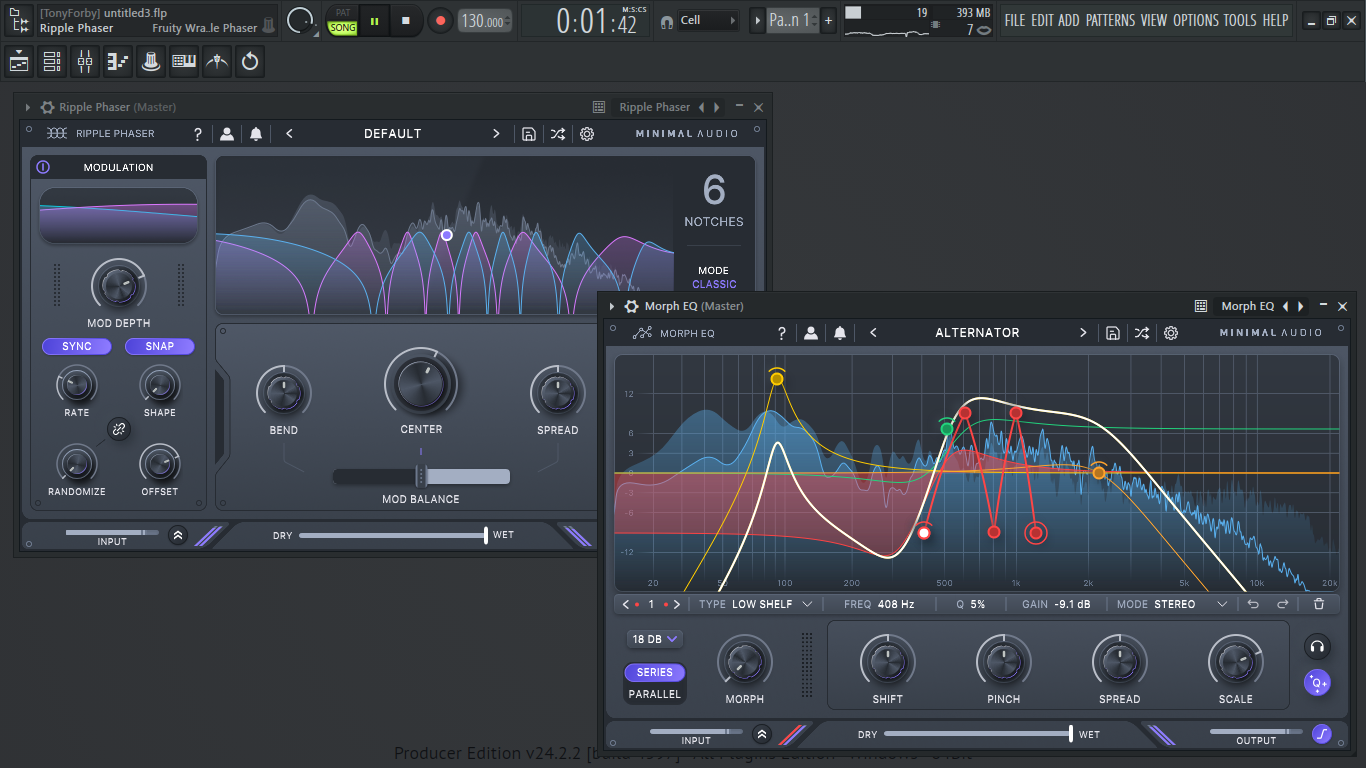Toggle the SYNC button in Modulation
This screenshot has width=1366, height=768.
(77, 346)
